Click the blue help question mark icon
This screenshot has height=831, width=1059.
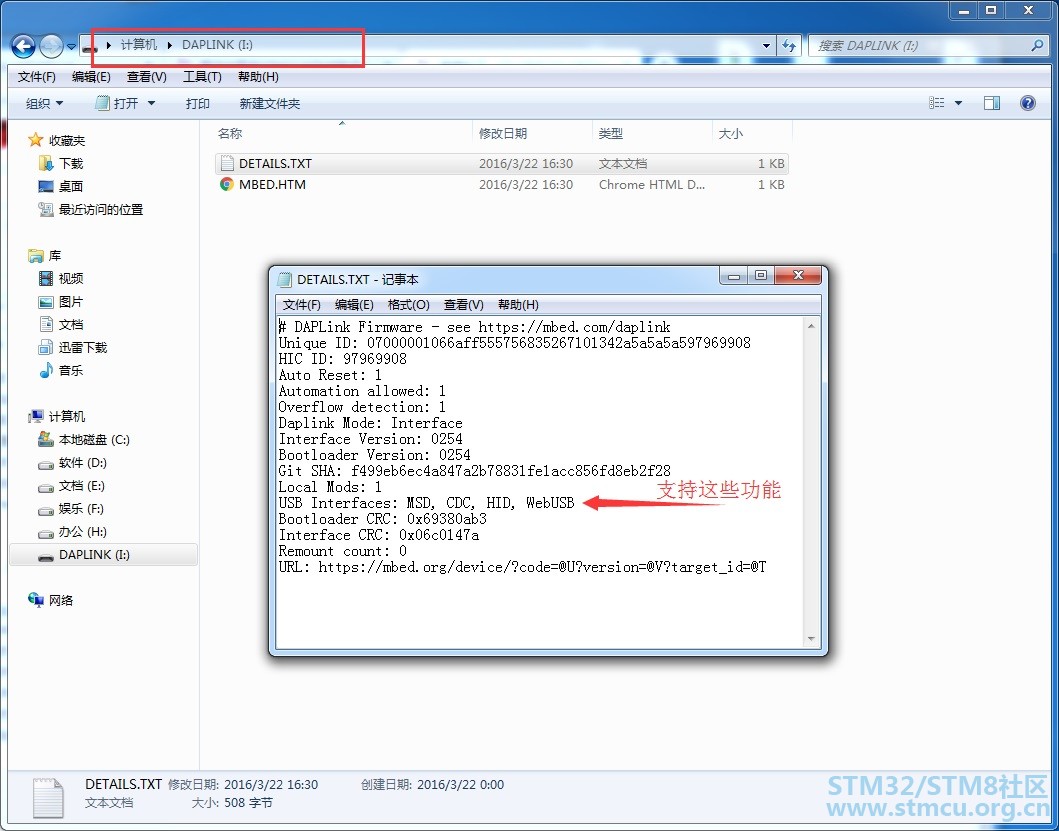[x=1027, y=103]
